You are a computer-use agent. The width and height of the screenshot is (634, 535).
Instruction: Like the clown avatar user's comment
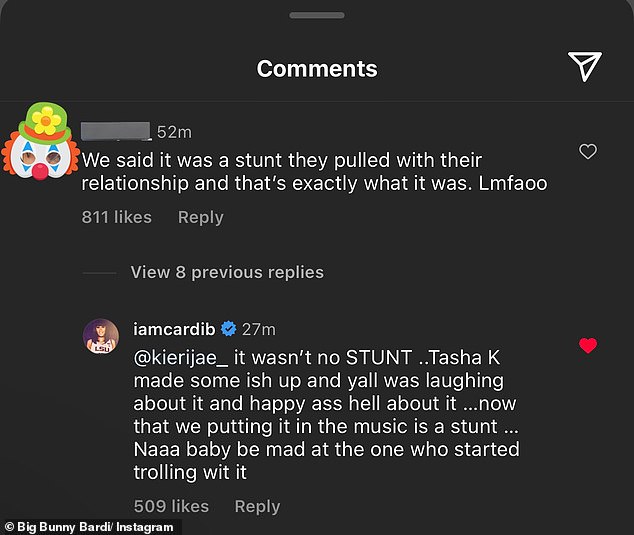coord(588,152)
